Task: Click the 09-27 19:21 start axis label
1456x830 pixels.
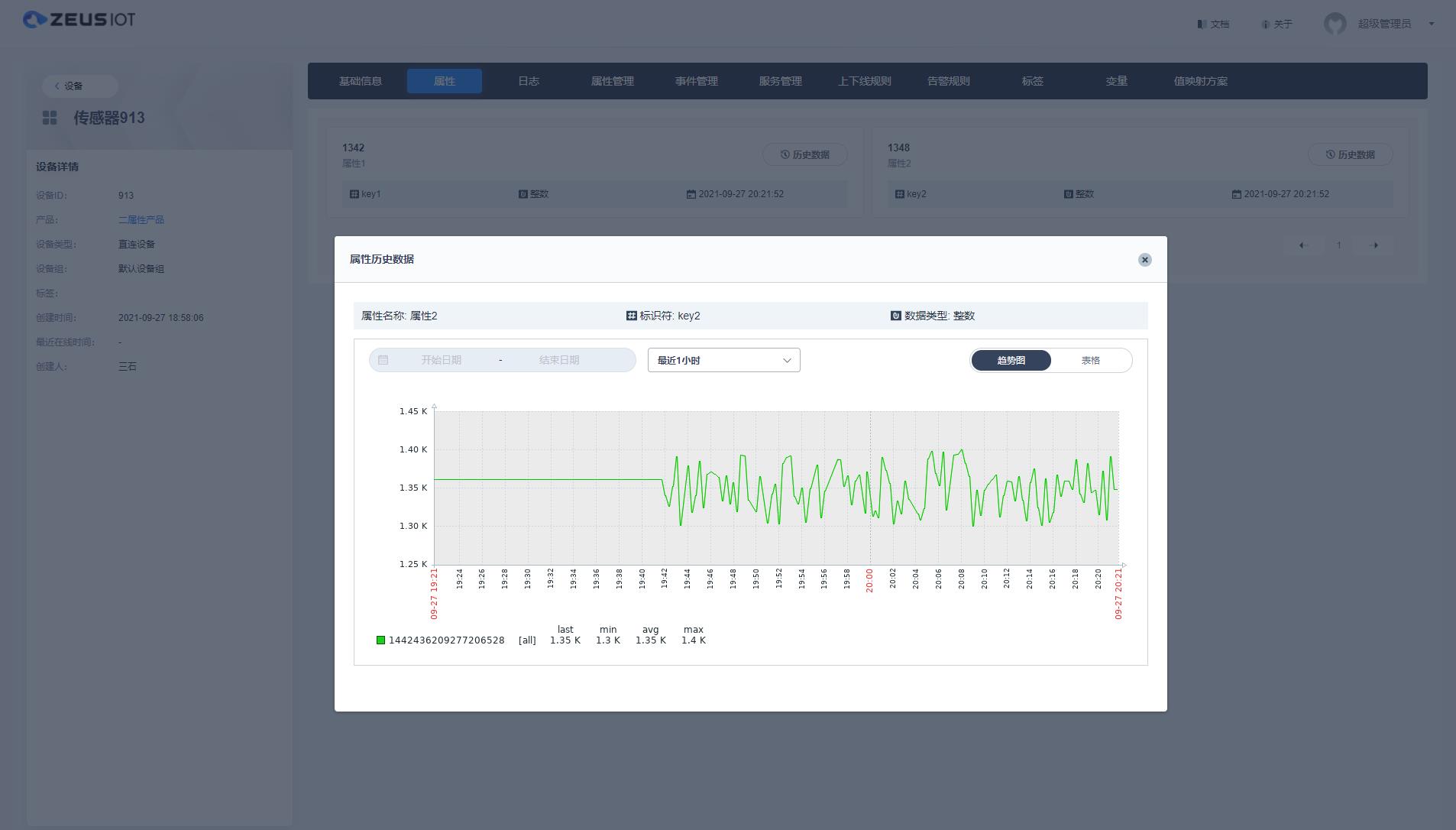Action: 434,594
